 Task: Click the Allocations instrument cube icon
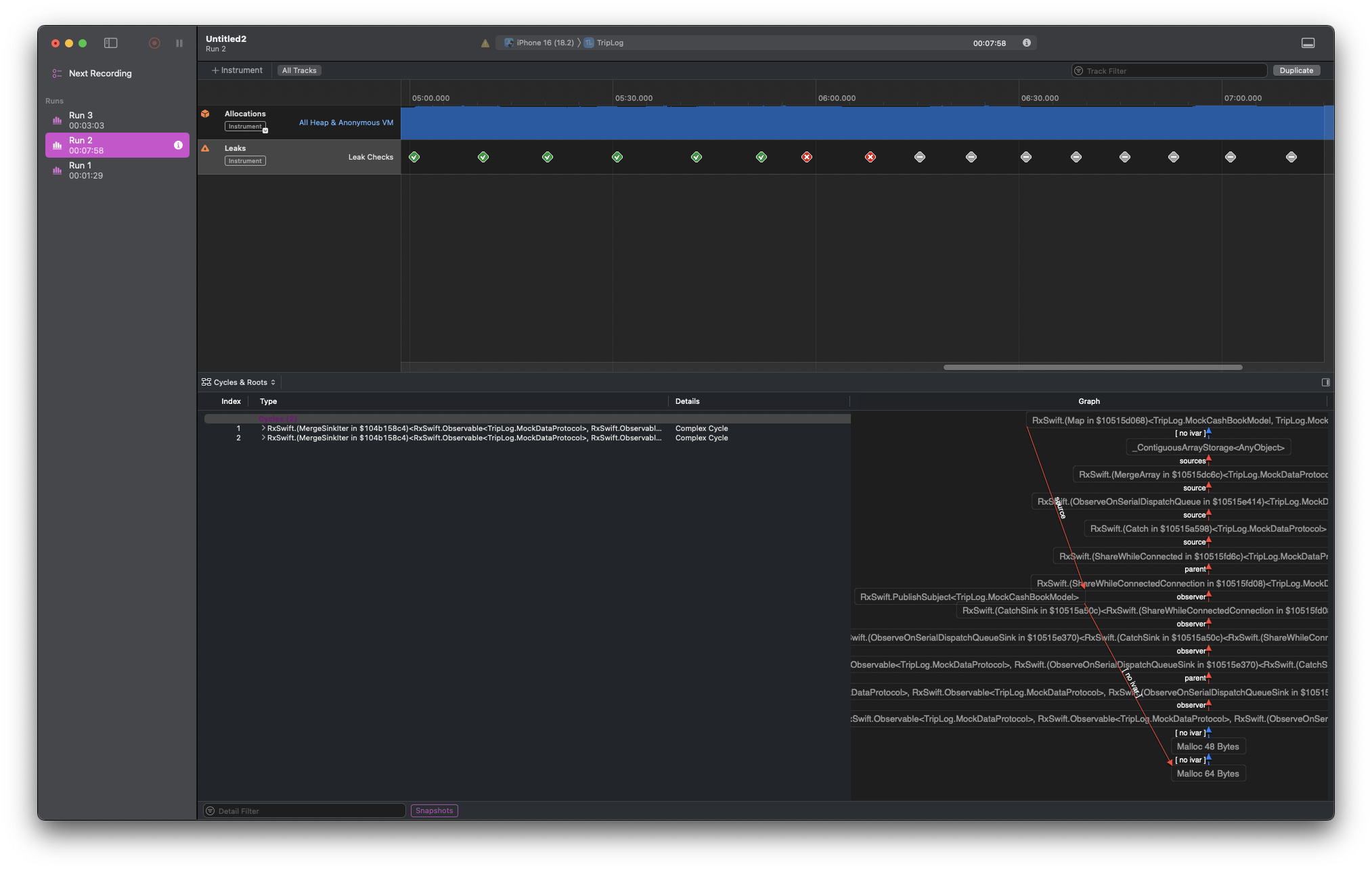point(205,114)
